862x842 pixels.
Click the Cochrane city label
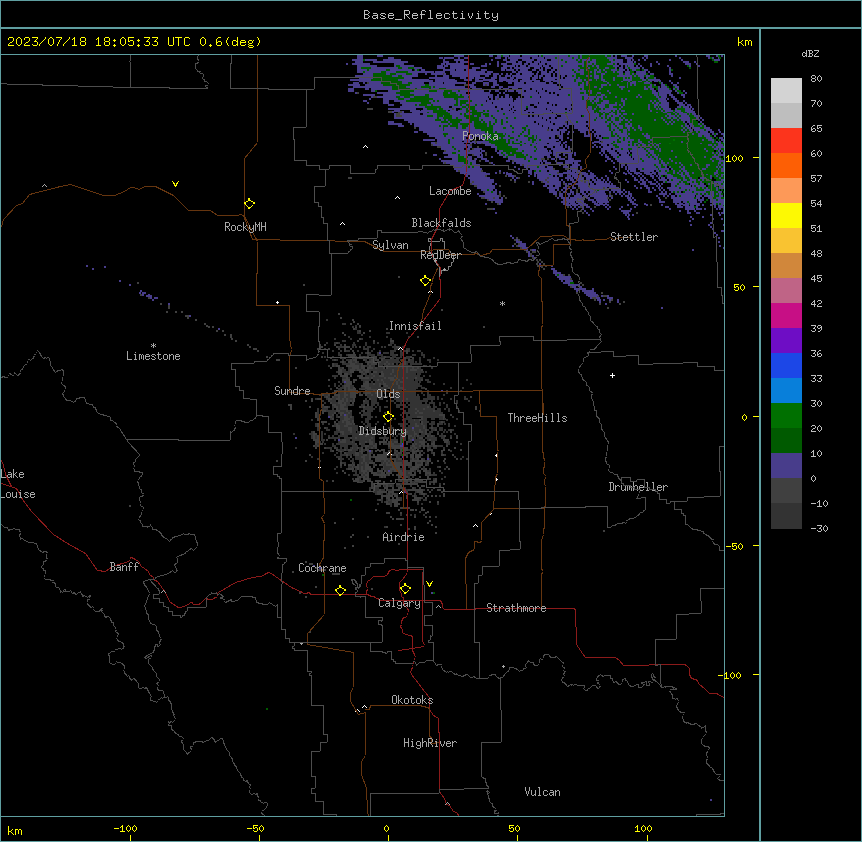coord(322,568)
